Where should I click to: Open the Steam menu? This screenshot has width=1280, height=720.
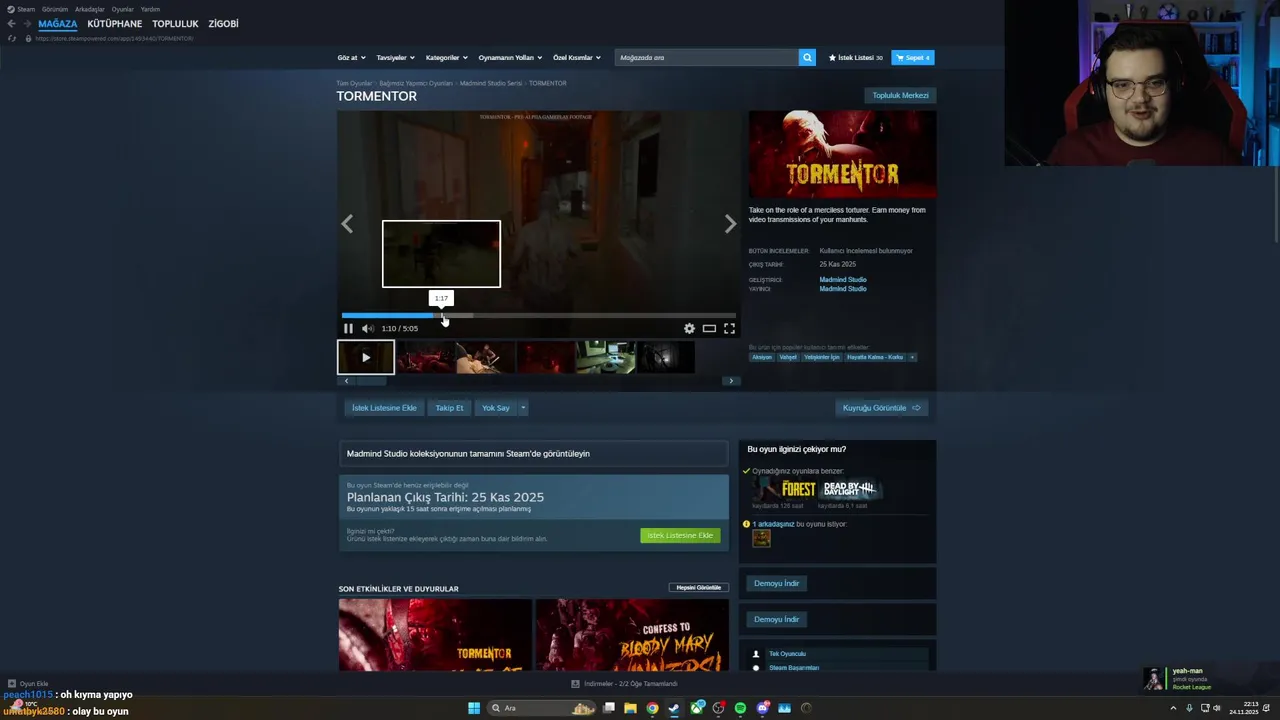click(x=21, y=9)
